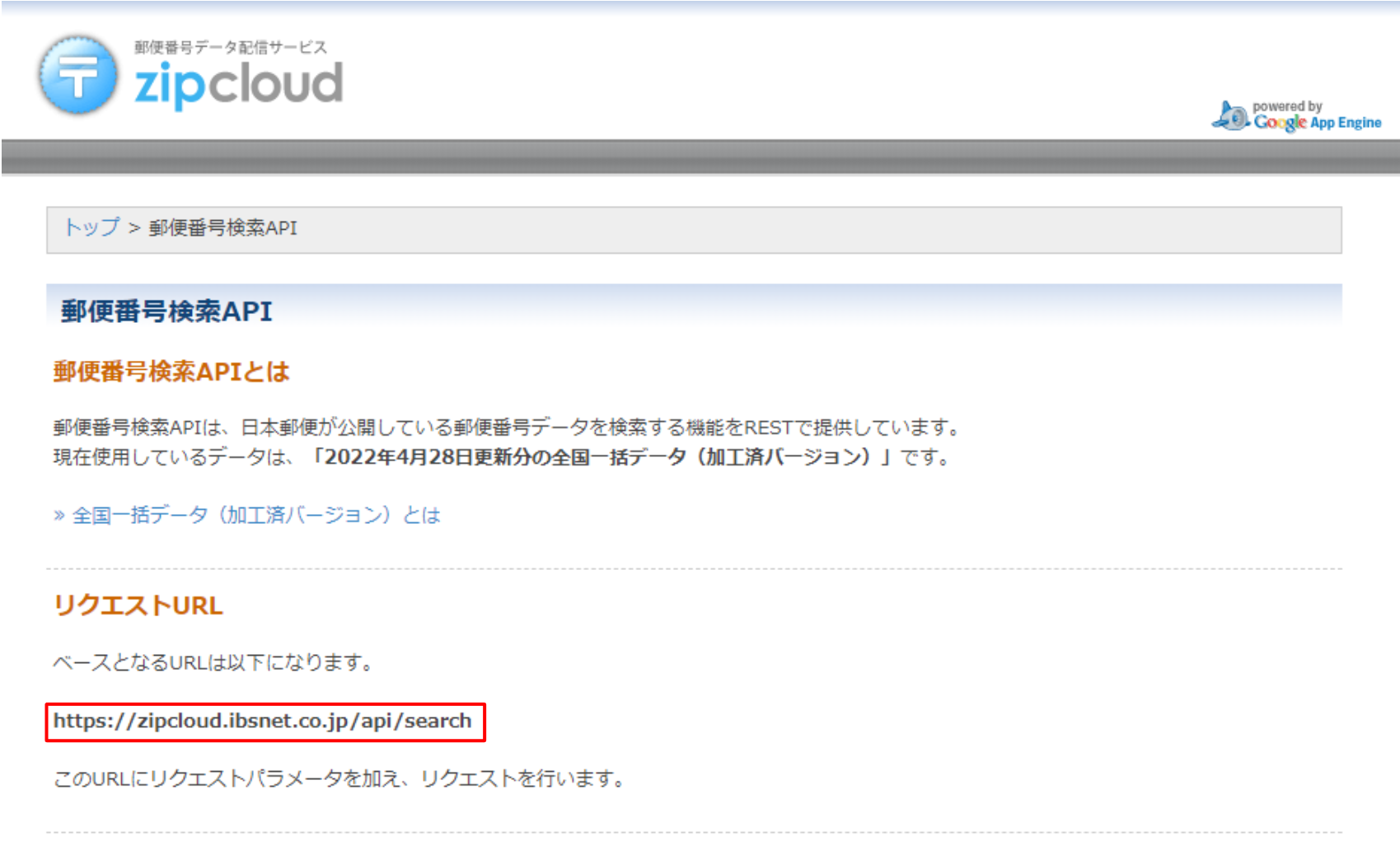Click the sentence about 日本郵便 REST data

(508, 428)
